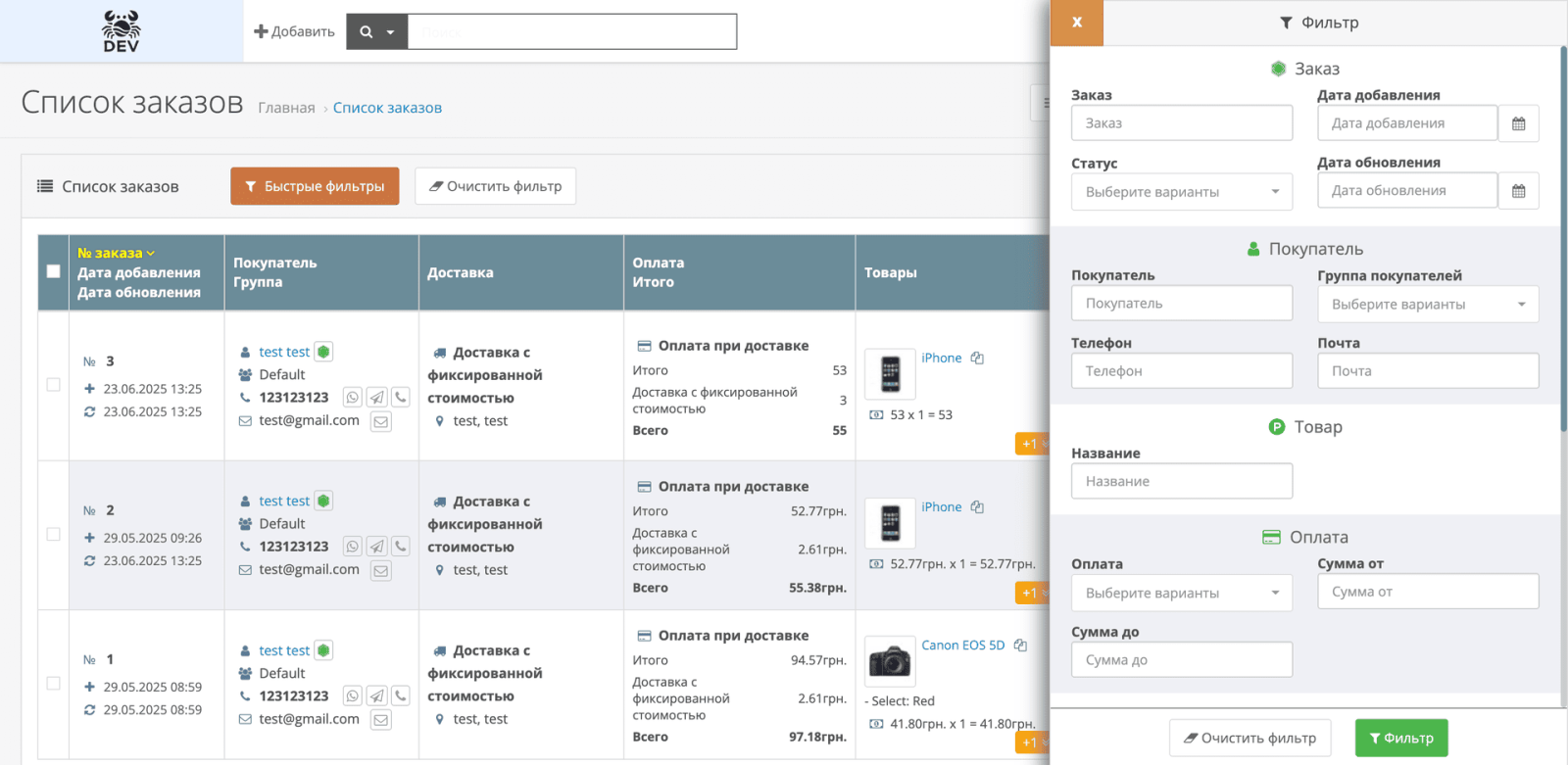Click the search magnifier dropdown button
The image size is (1568, 766).
tap(376, 31)
